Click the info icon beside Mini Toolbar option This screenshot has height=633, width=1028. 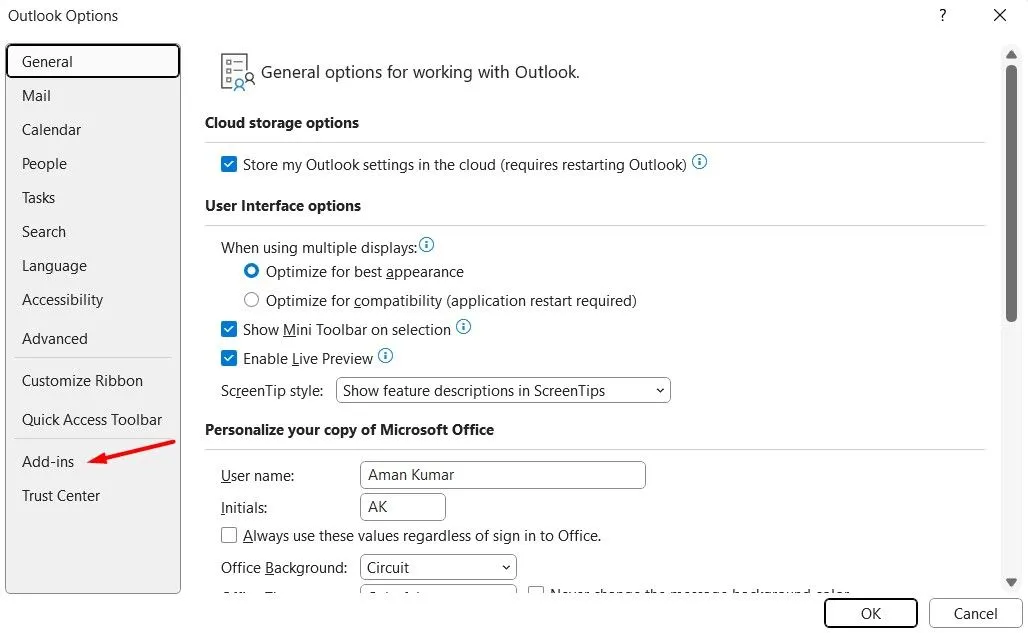pyautogui.click(x=463, y=326)
